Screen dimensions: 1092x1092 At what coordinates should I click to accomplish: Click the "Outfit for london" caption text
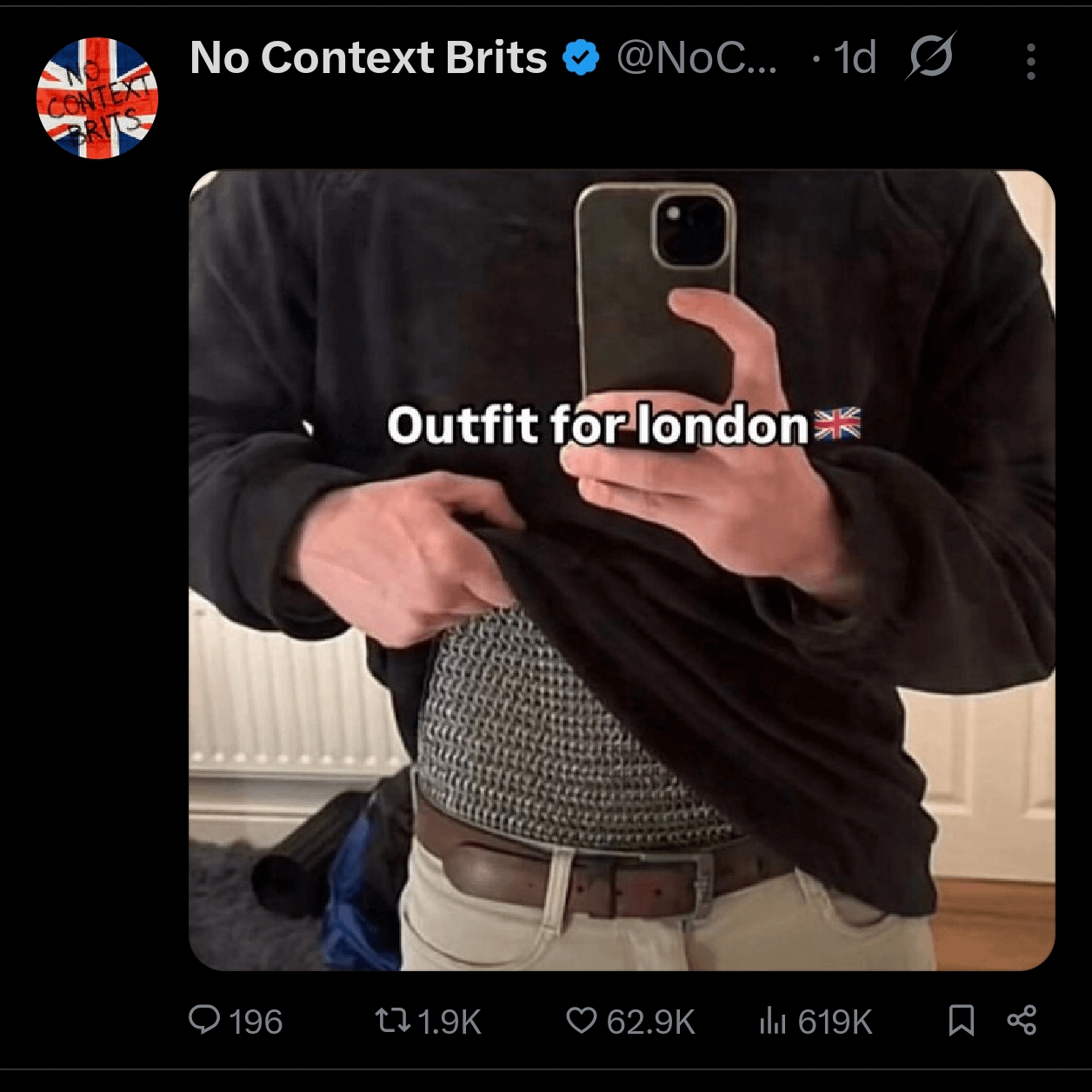(598, 425)
